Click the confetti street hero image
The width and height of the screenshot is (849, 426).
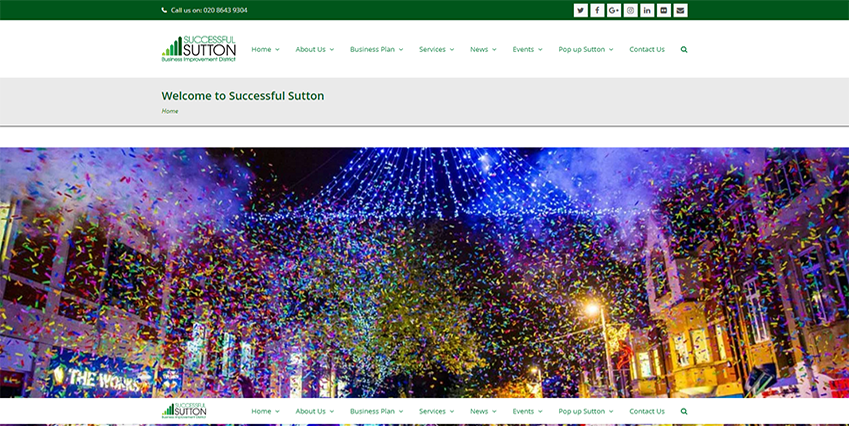point(424,270)
